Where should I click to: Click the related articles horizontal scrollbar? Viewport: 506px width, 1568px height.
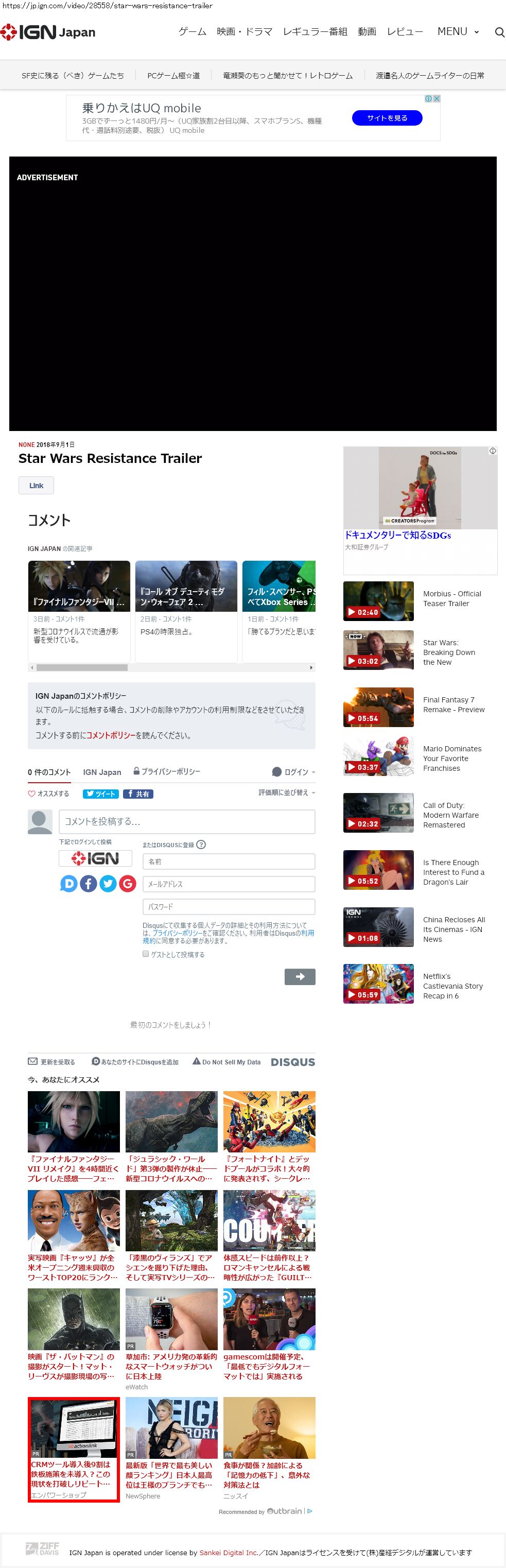pyautogui.click(x=81, y=667)
